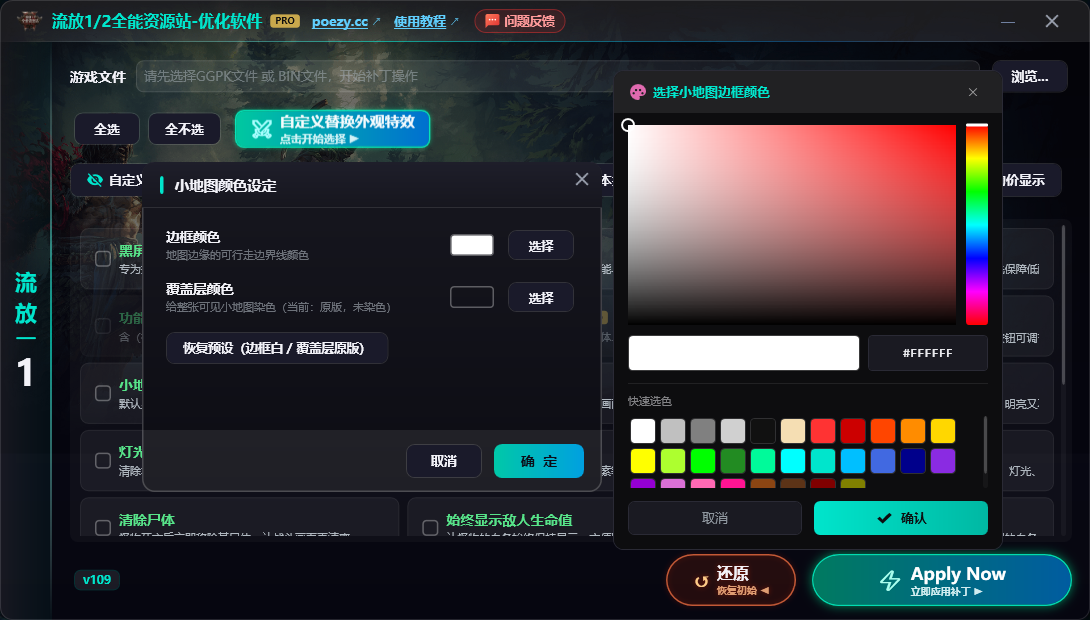Image resolution: width=1090 pixels, height=620 pixels.
Task: Click the 边框颜色 white preview swatch
Action: pos(472,245)
